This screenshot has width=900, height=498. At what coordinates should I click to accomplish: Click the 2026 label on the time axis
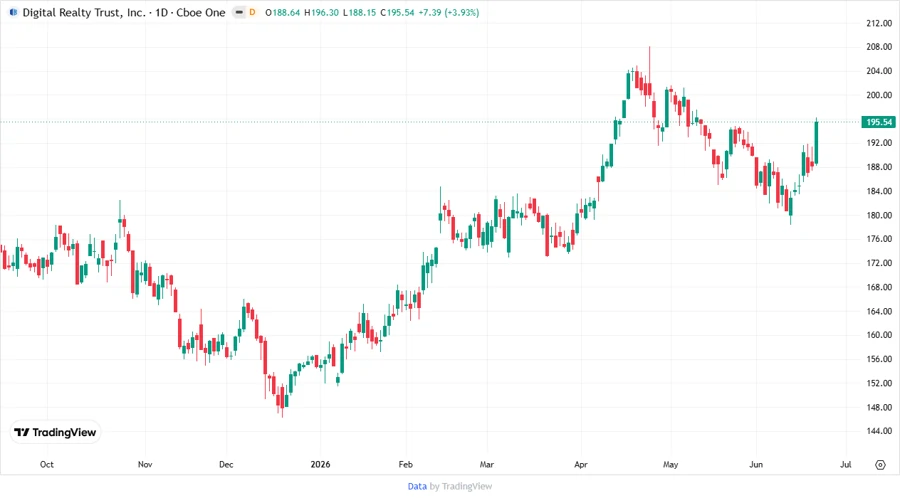click(320, 464)
